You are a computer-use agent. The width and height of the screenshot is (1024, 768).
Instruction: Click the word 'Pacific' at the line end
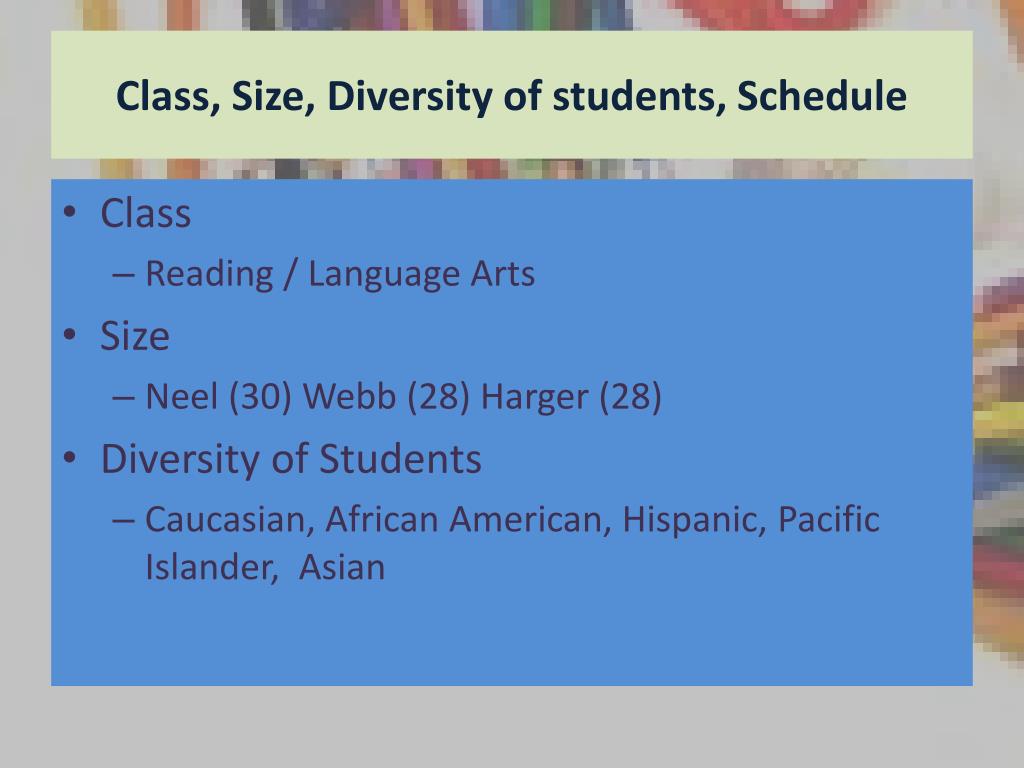pyautogui.click(x=829, y=519)
